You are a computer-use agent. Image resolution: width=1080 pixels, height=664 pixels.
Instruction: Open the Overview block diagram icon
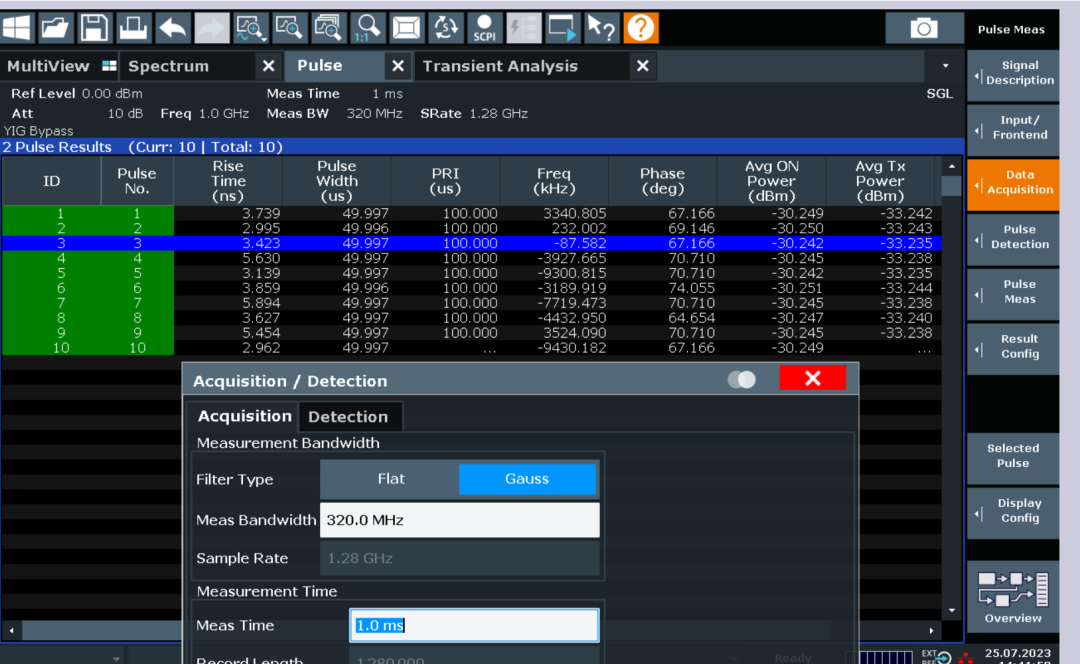1012,596
